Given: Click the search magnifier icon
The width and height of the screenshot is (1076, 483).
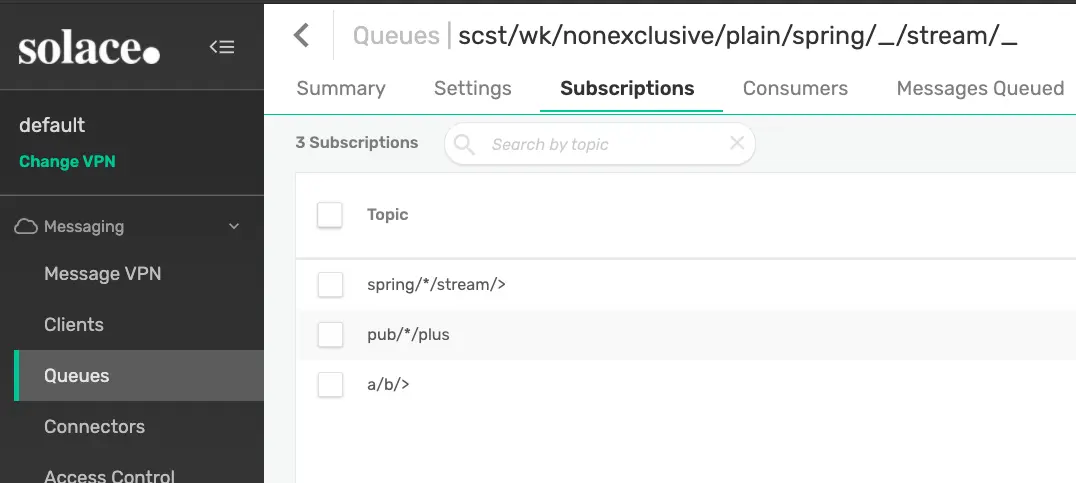Looking at the screenshot, I should [464, 145].
